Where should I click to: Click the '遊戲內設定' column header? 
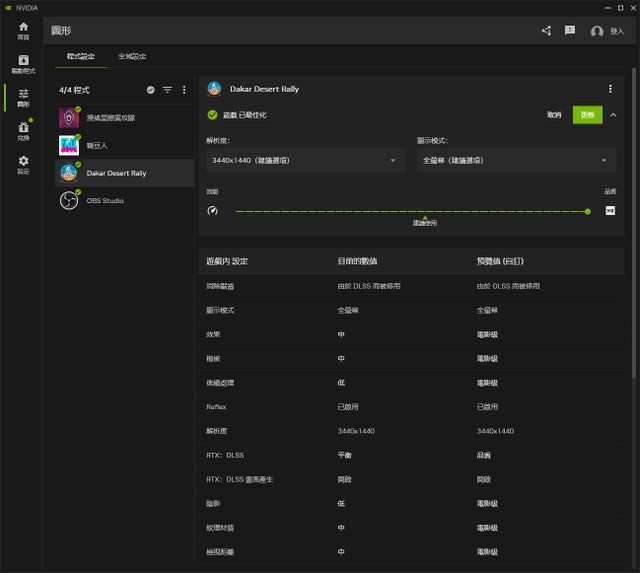click(227, 261)
